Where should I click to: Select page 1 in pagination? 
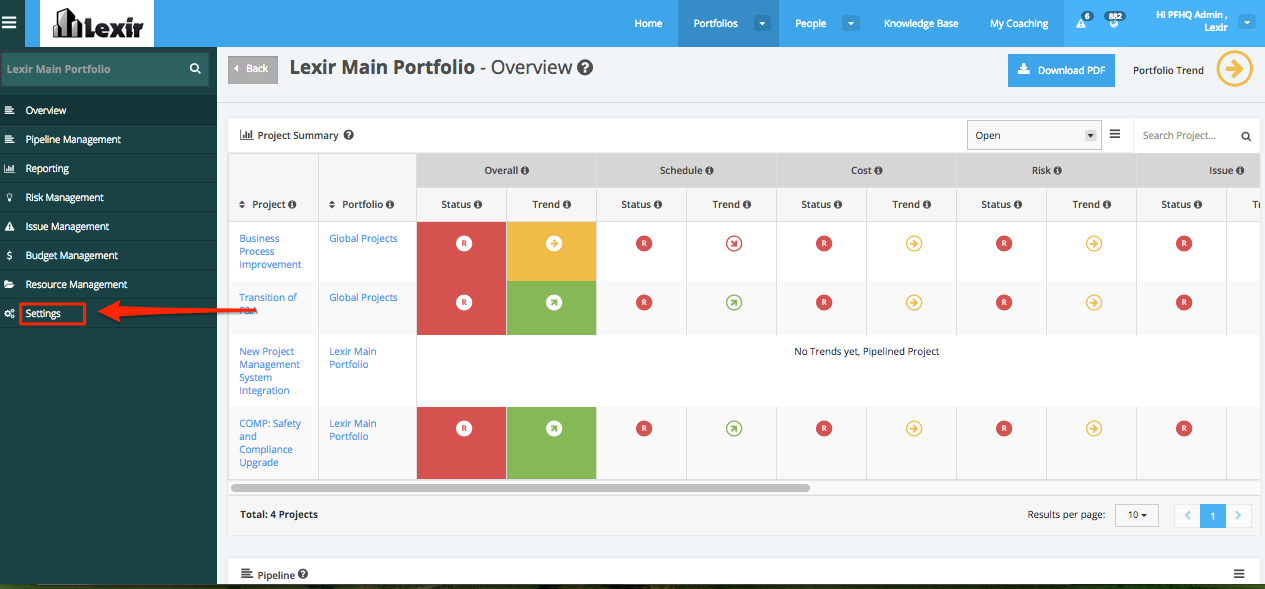pos(1213,515)
